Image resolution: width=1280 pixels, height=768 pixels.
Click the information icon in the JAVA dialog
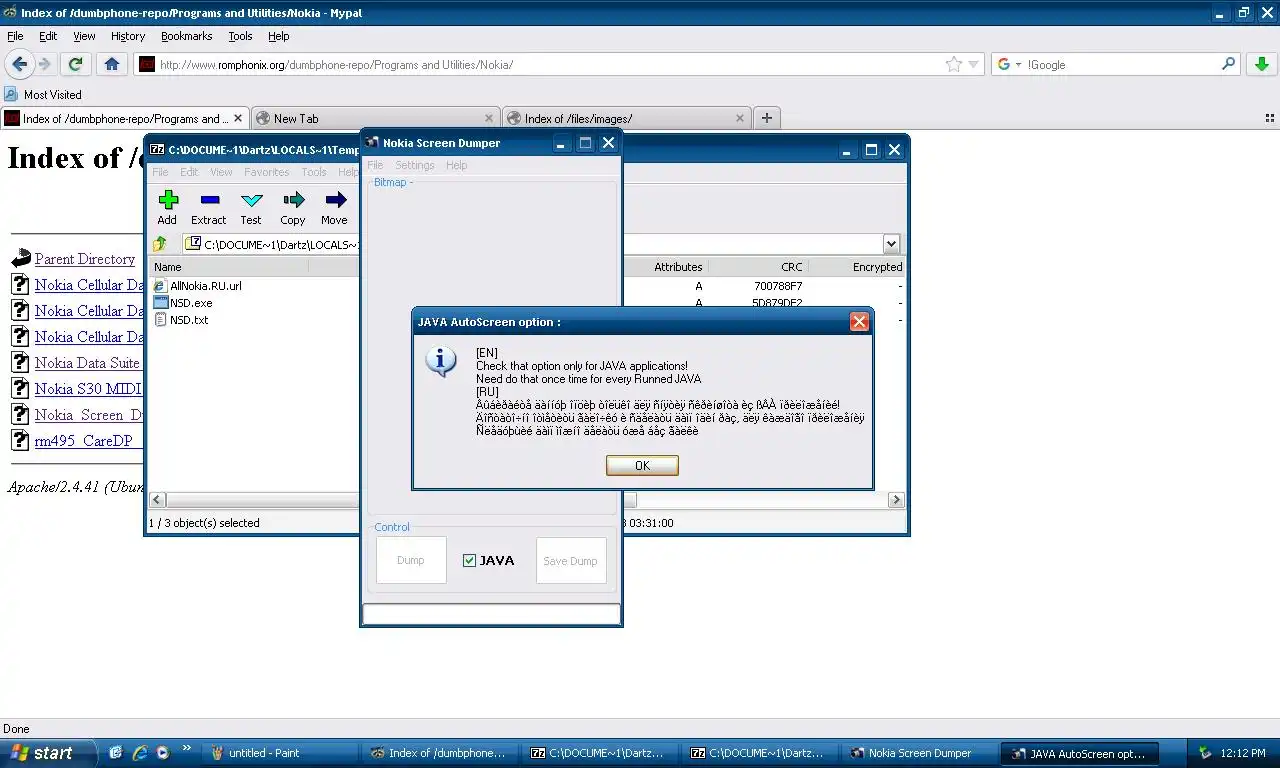(441, 361)
